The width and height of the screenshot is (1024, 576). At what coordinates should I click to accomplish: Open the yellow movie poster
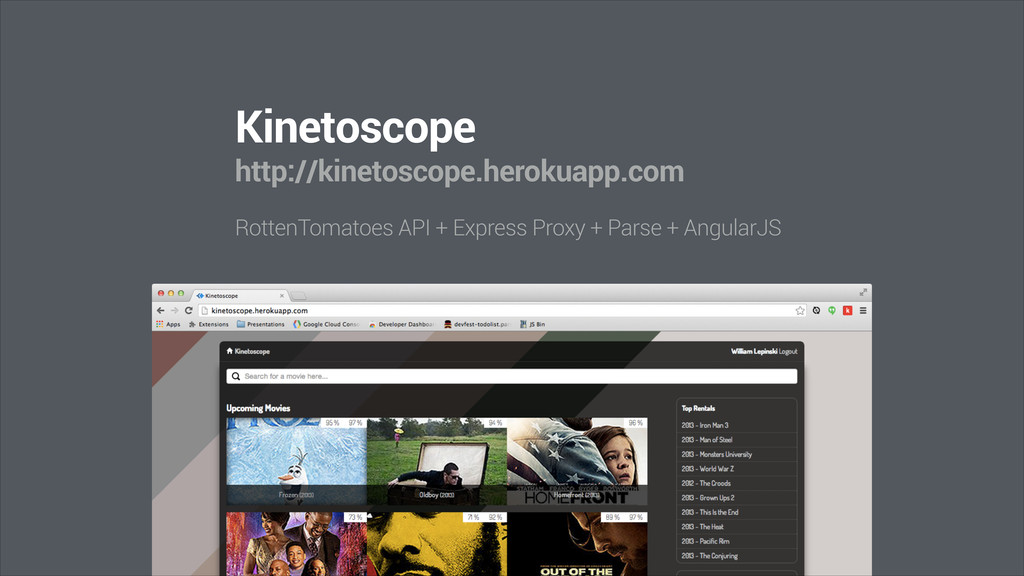pos(437,543)
